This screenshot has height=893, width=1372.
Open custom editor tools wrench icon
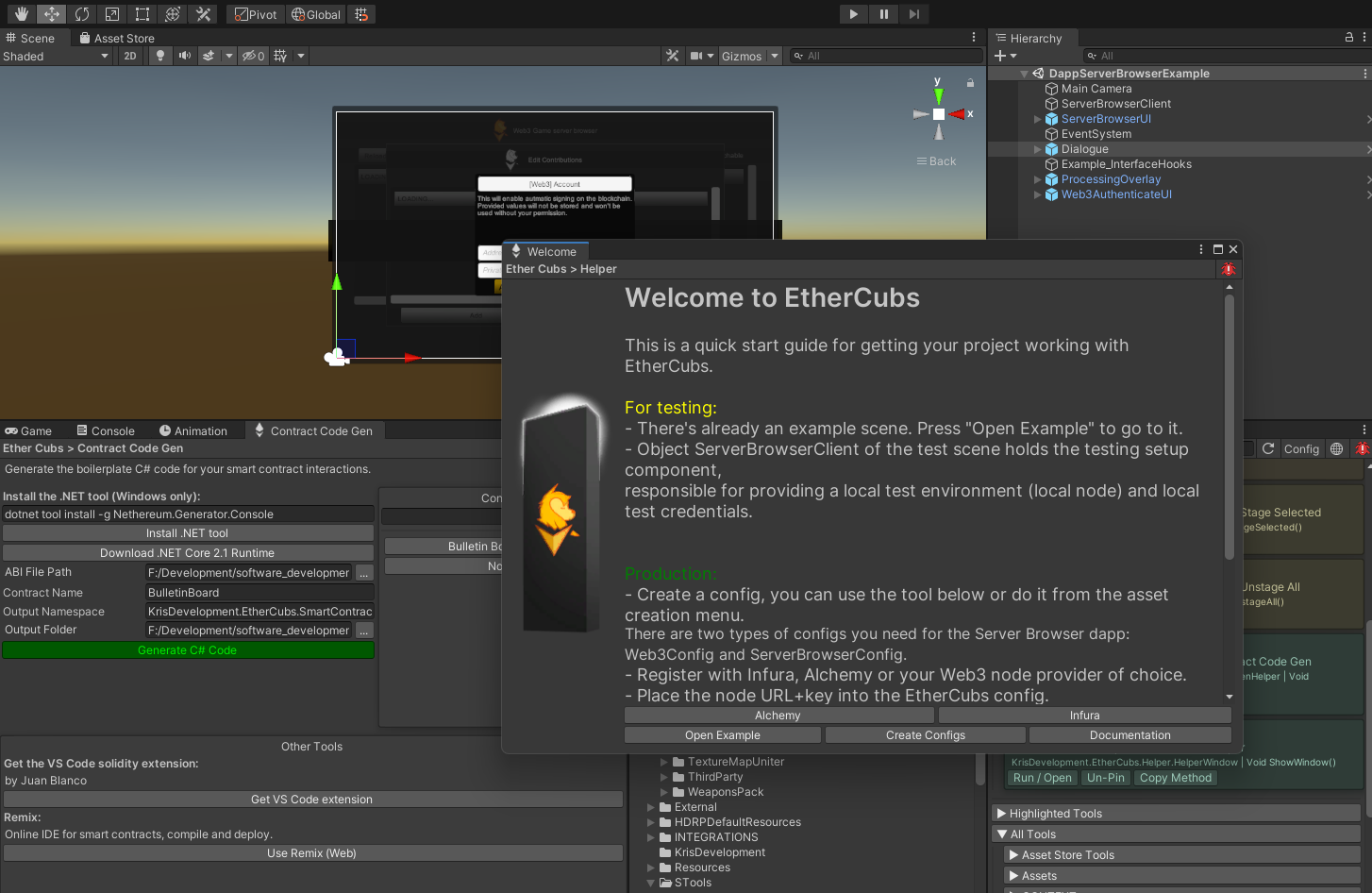click(x=203, y=14)
